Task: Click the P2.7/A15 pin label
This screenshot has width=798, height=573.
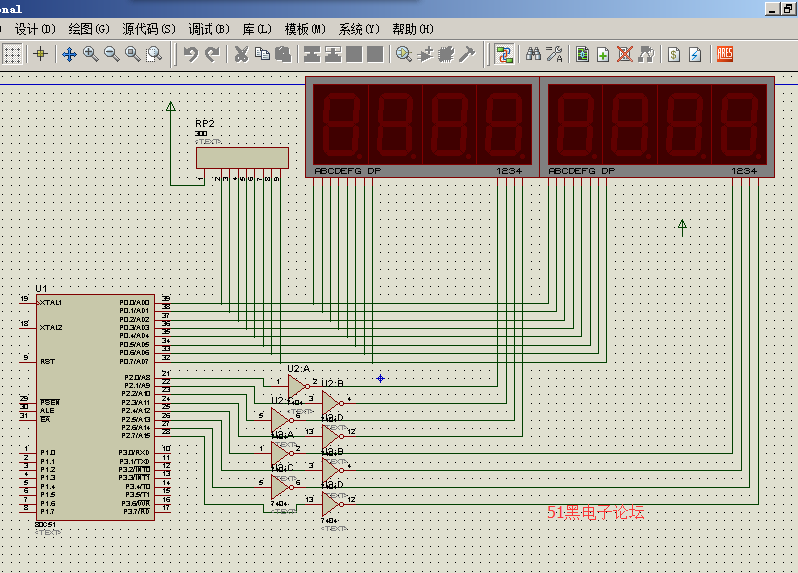Action: point(136,436)
